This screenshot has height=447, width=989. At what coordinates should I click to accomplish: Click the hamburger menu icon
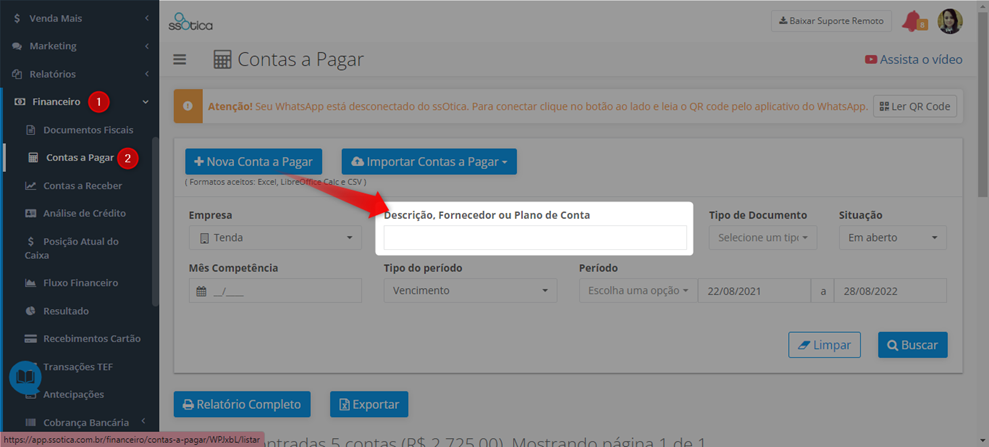[180, 60]
